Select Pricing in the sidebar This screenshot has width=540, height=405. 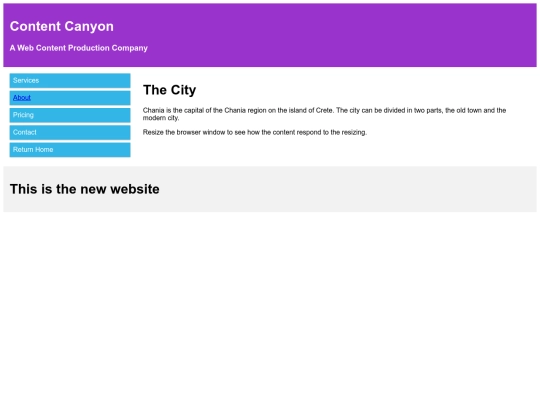pyautogui.click(x=70, y=115)
